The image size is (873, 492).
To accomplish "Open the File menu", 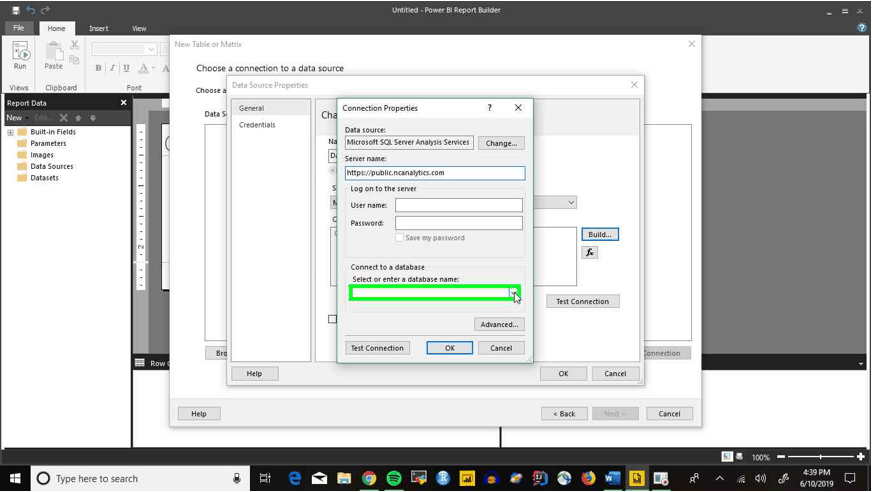I will [19, 28].
